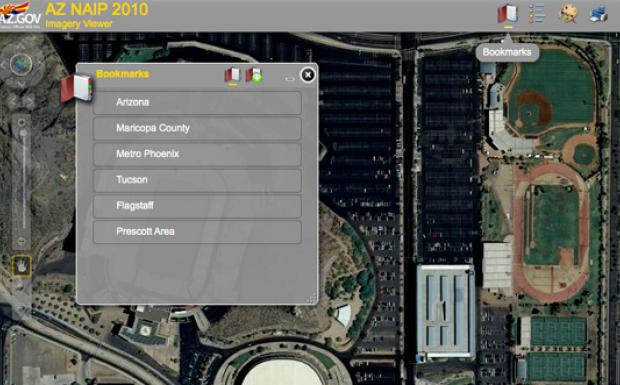The width and height of the screenshot is (620, 385).
Task: Add a new bookmark with green plus icon
Action: (254, 75)
